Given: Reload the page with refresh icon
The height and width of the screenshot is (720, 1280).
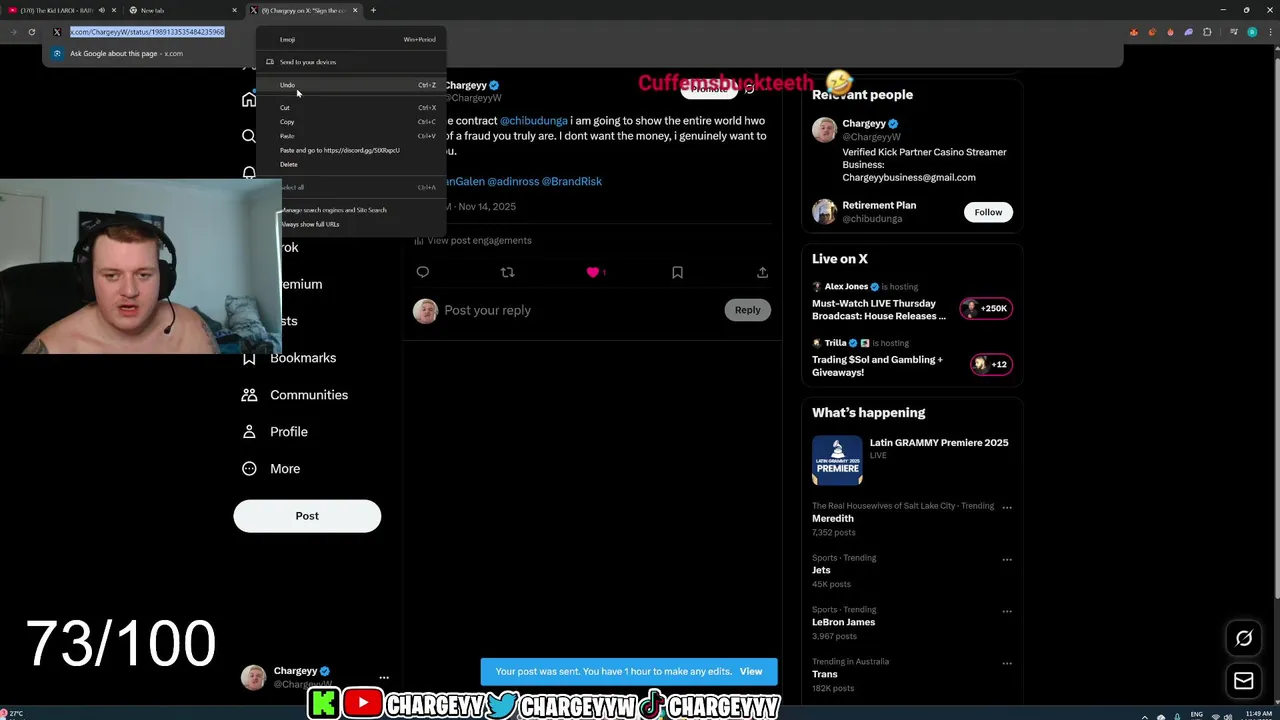Looking at the screenshot, I should tap(32, 32).
